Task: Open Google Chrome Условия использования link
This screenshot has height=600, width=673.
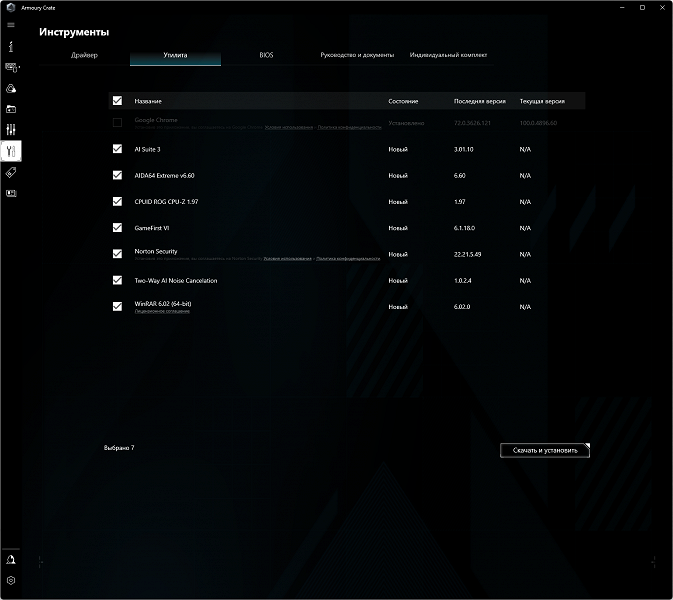Action: (288, 127)
